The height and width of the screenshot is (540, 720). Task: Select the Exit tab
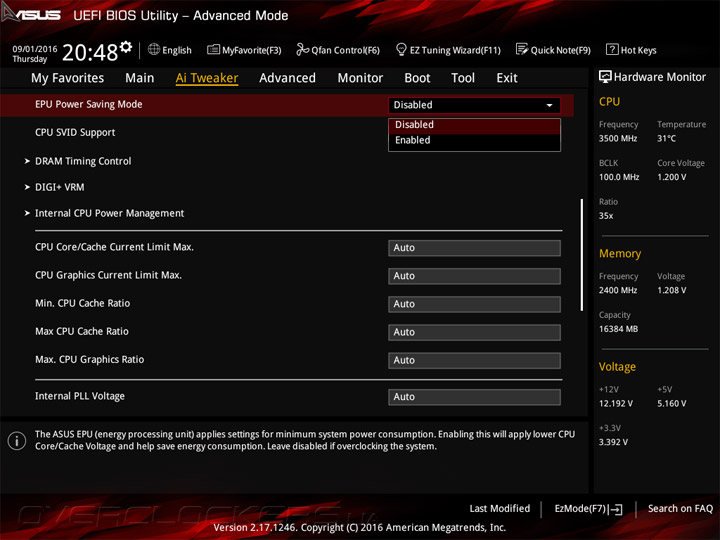(x=507, y=78)
